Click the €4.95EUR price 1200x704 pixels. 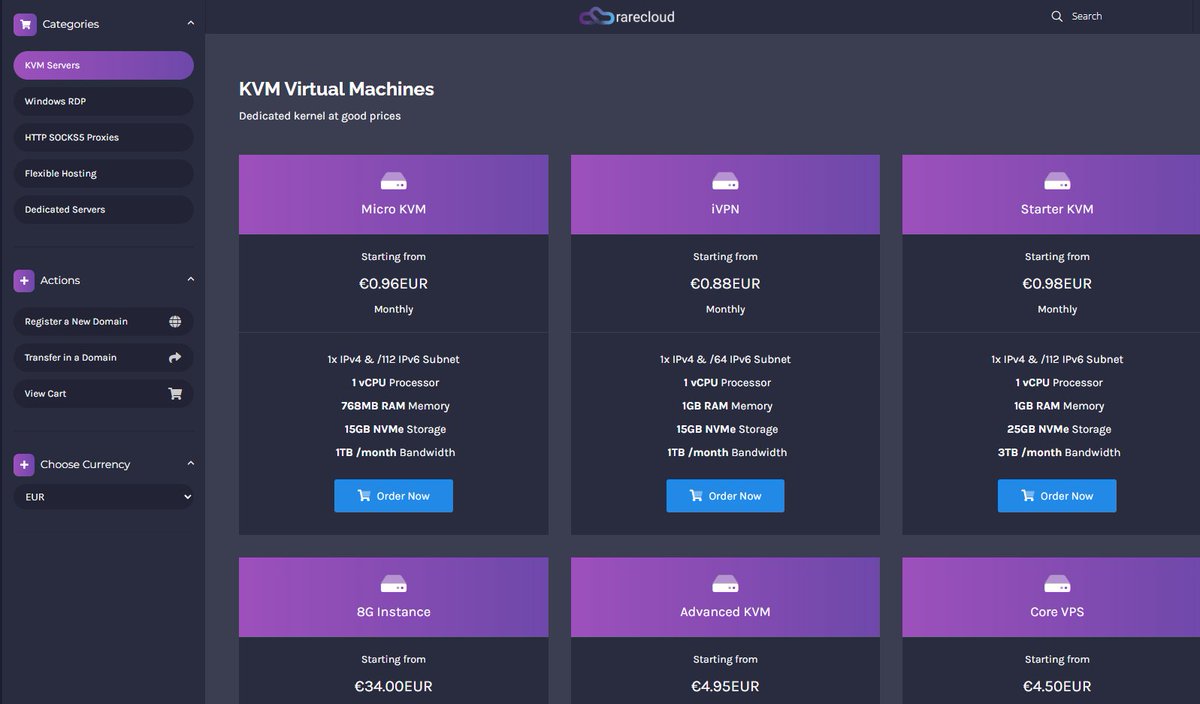pyautogui.click(x=725, y=687)
